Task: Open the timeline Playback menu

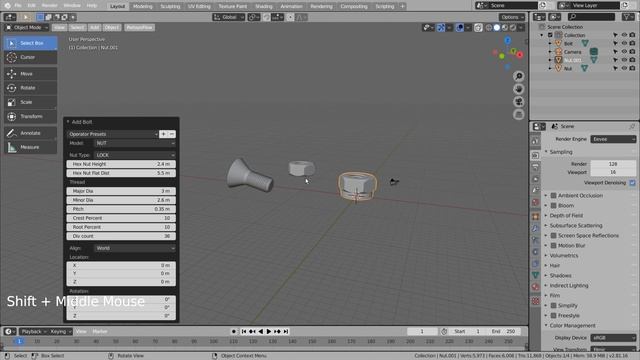Action: [33, 331]
